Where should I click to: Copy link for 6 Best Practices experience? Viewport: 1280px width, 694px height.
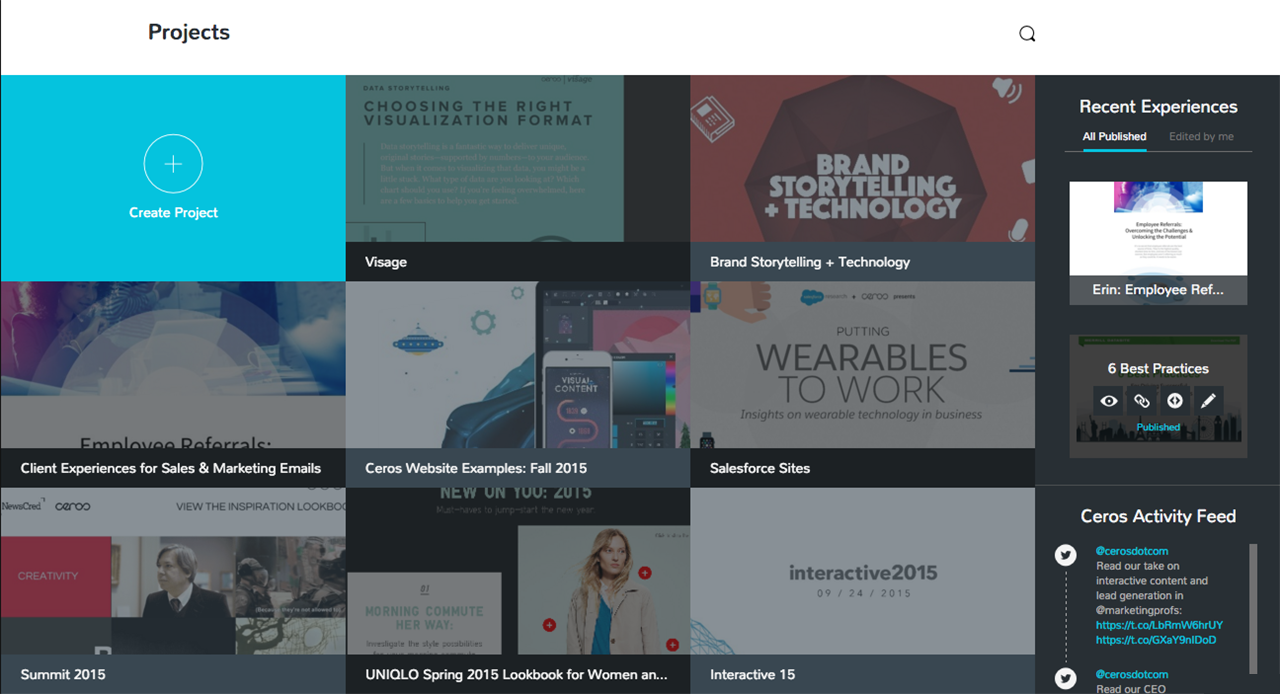pyautogui.click(x=1142, y=401)
